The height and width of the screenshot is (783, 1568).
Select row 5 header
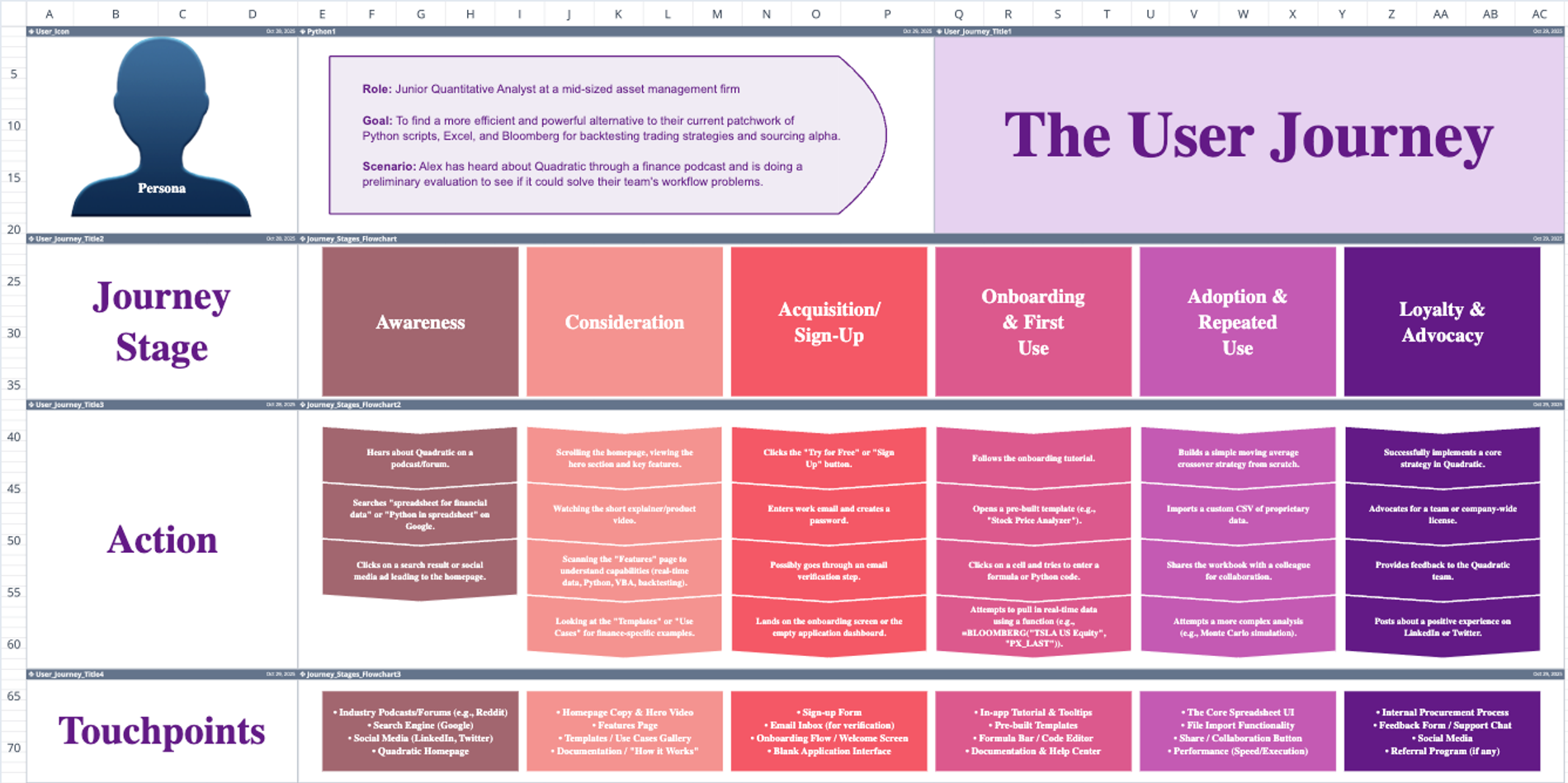tap(13, 74)
